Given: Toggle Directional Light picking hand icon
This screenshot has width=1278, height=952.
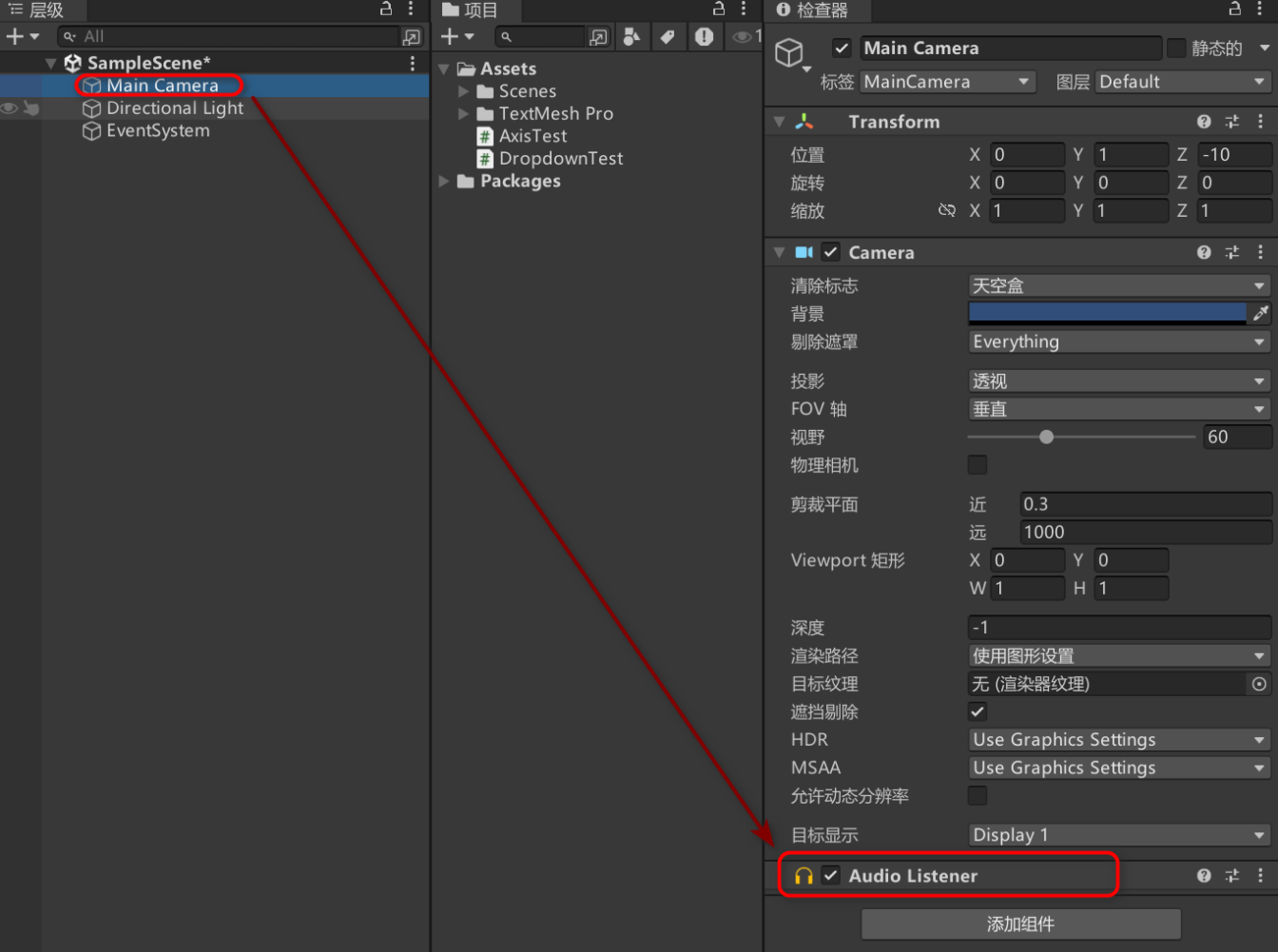Looking at the screenshot, I should tap(31, 108).
